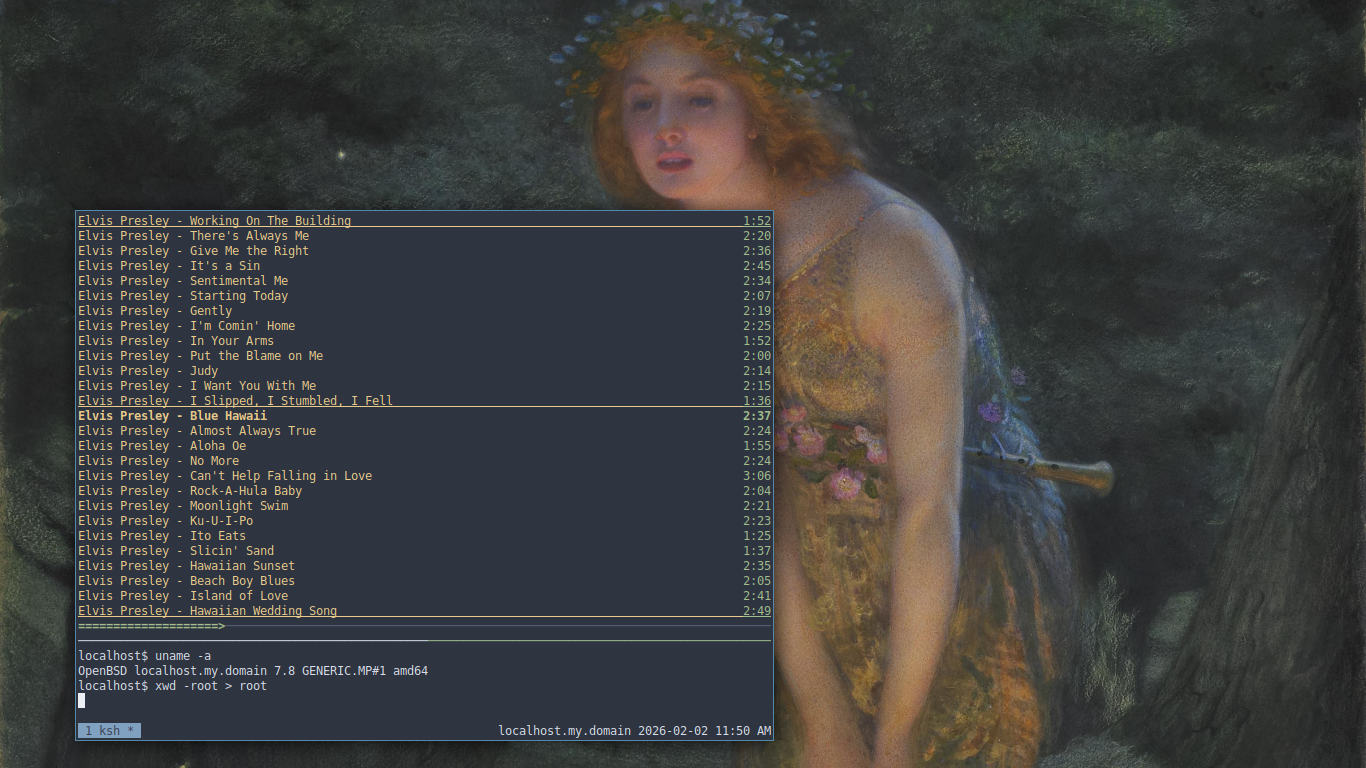Image resolution: width=1366 pixels, height=768 pixels.
Task: Select the song Moonlight Swim
Action: 182,506
